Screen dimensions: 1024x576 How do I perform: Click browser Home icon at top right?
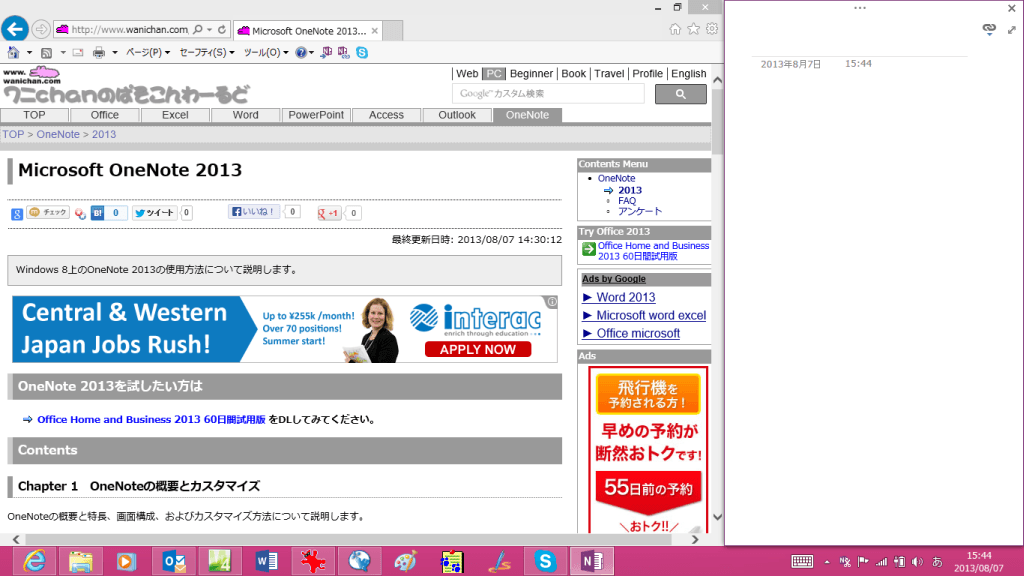675,29
